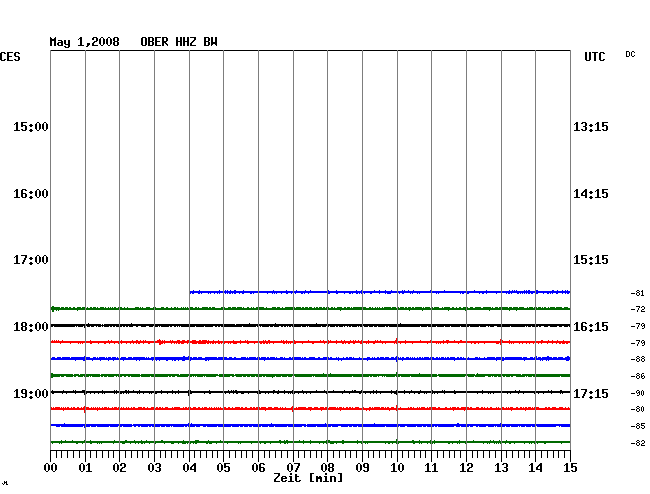Click the UTC time axis header
Screen dimensions: 650x494
[x=595, y=57]
